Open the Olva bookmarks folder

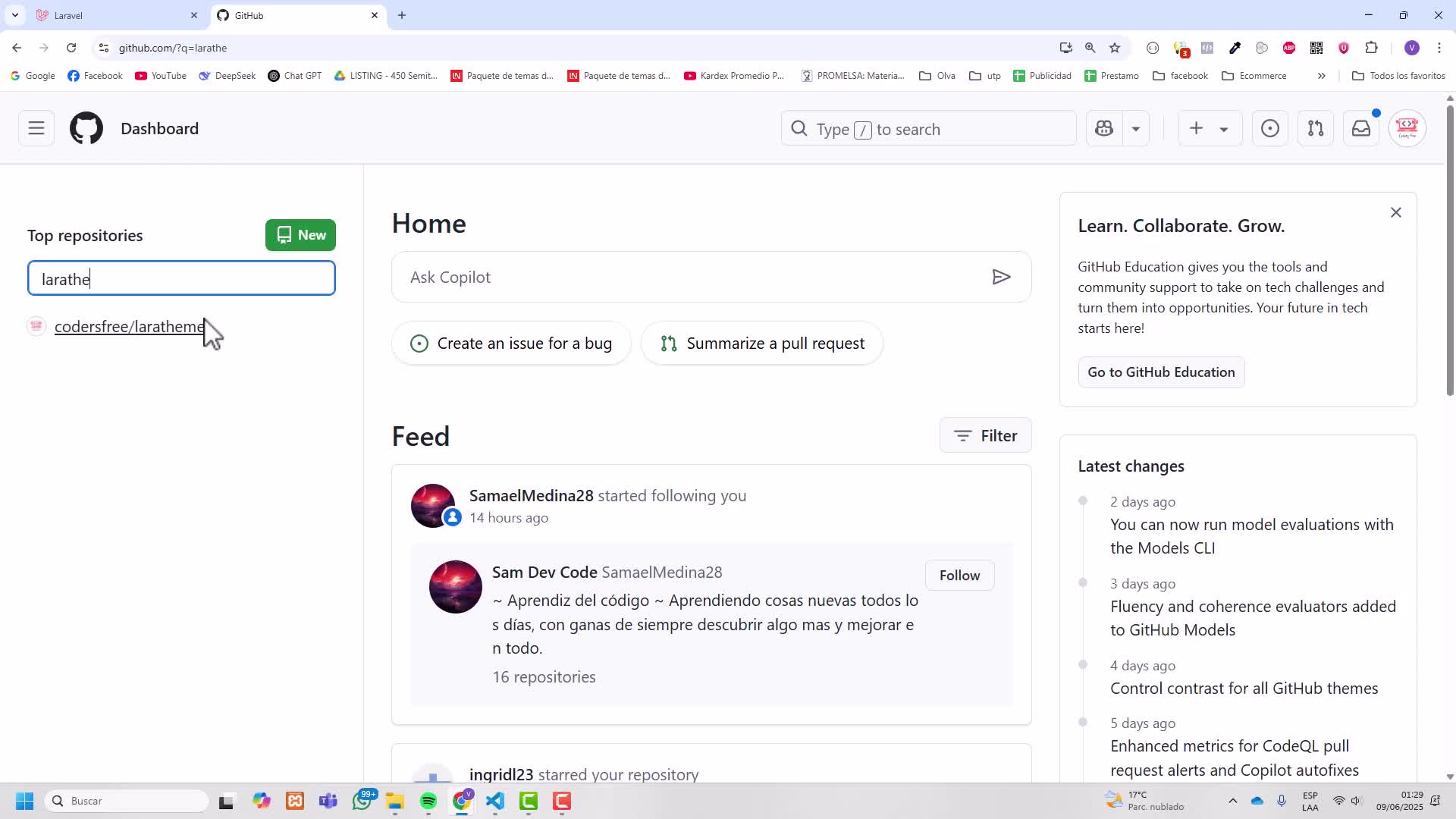pos(937,76)
